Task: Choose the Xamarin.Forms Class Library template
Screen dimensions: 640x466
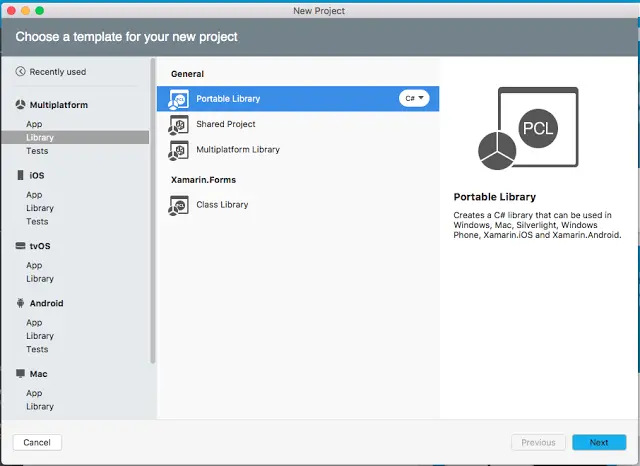Action: pyautogui.click(x=298, y=205)
